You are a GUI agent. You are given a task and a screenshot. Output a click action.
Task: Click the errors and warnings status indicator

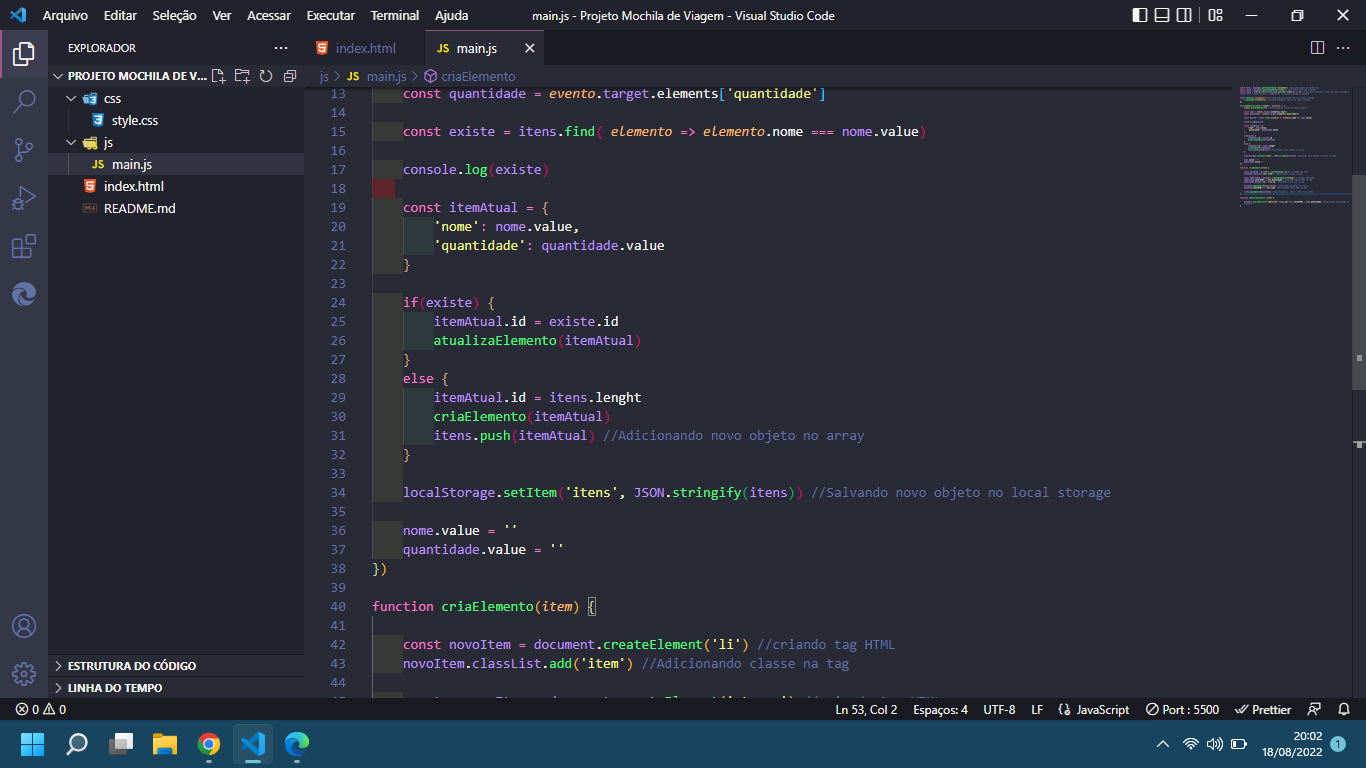click(x=41, y=709)
